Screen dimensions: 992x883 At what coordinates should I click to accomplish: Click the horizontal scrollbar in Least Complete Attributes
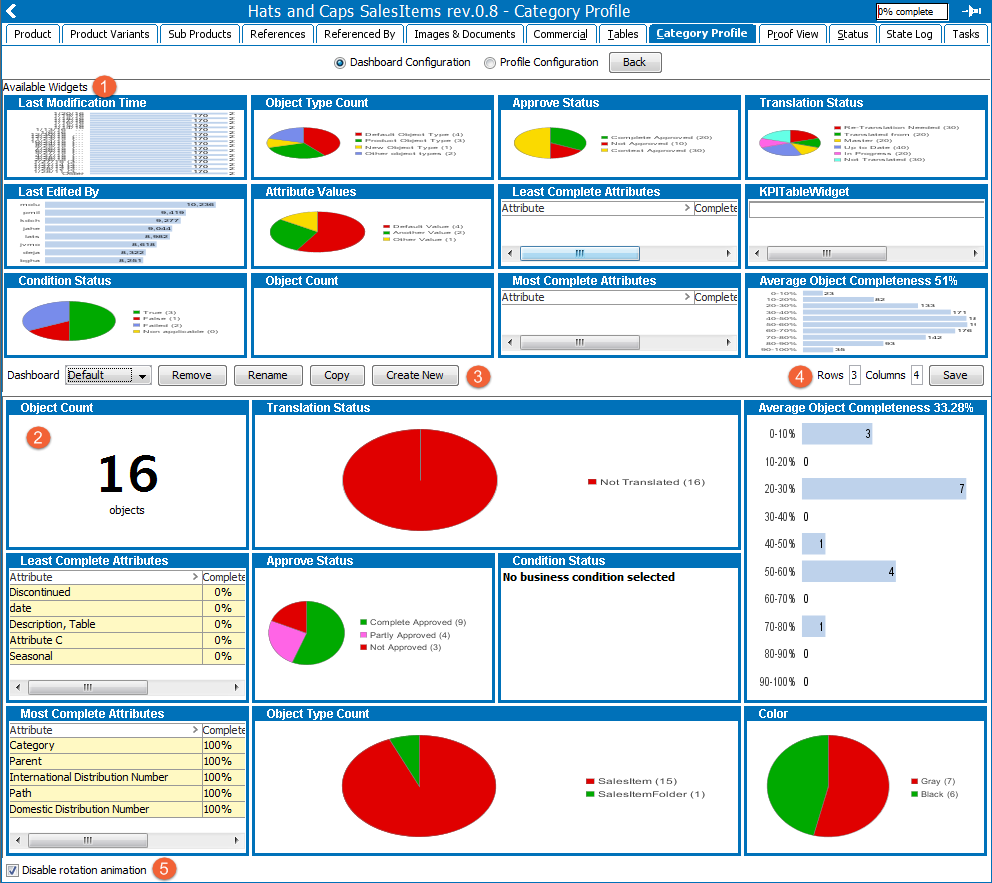coord(88,687)
